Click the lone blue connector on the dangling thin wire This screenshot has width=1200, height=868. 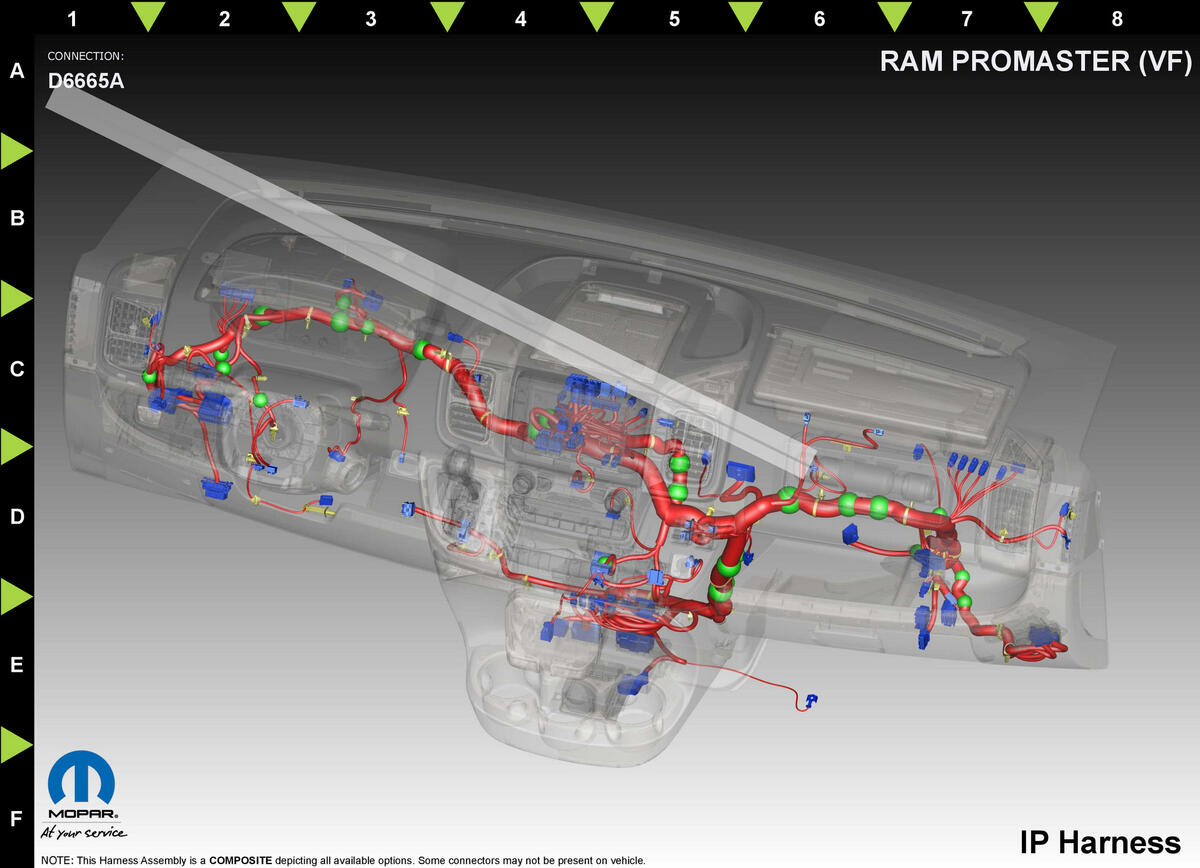(811, 699)
